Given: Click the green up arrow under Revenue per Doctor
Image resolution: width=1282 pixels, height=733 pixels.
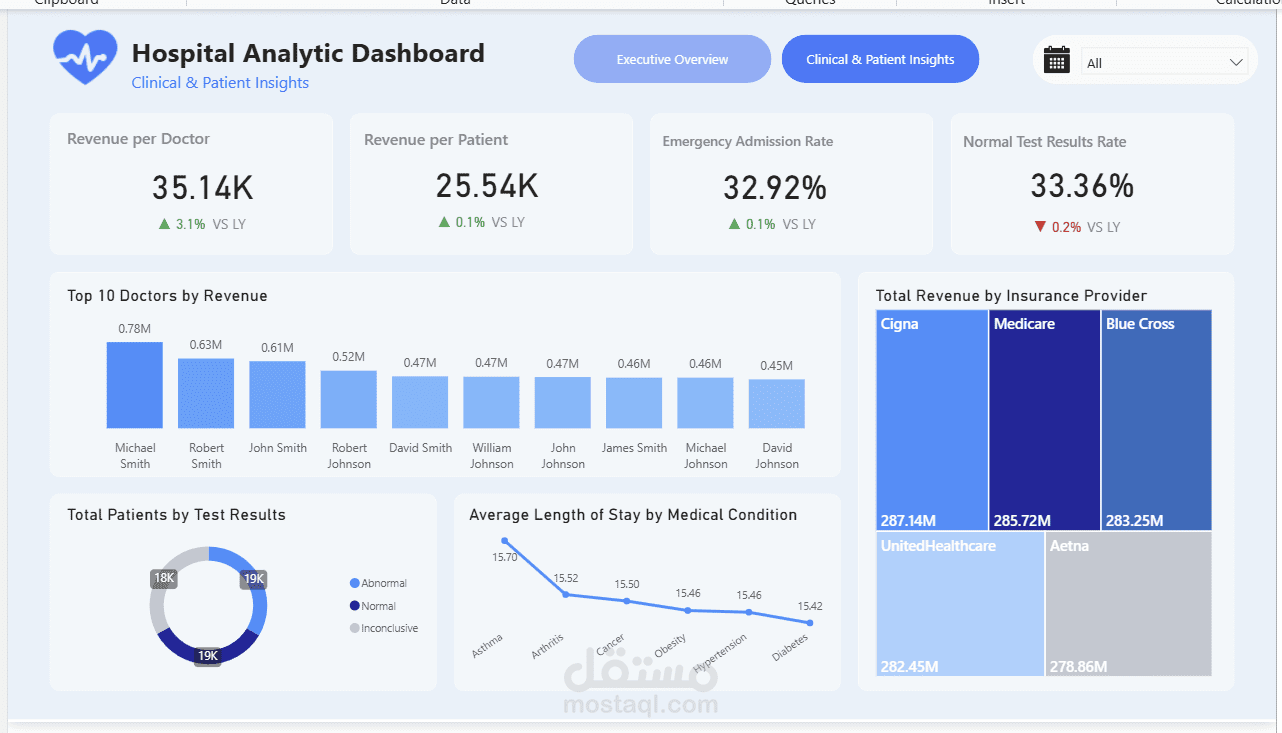Looking at the screenshot, I should point(164,224).
